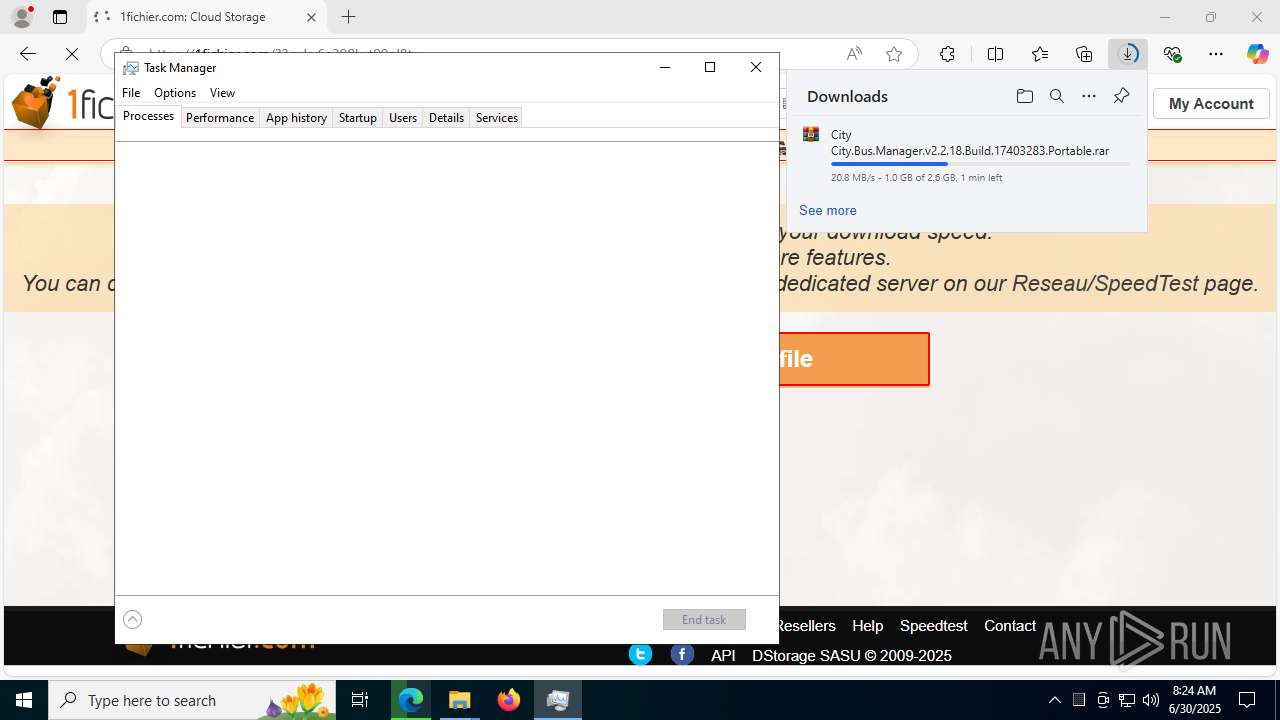Viewport: 1280px width, 720px height.
Task: Toggle the Edge Downloads toolbar button
Action: click(1128, 54)
